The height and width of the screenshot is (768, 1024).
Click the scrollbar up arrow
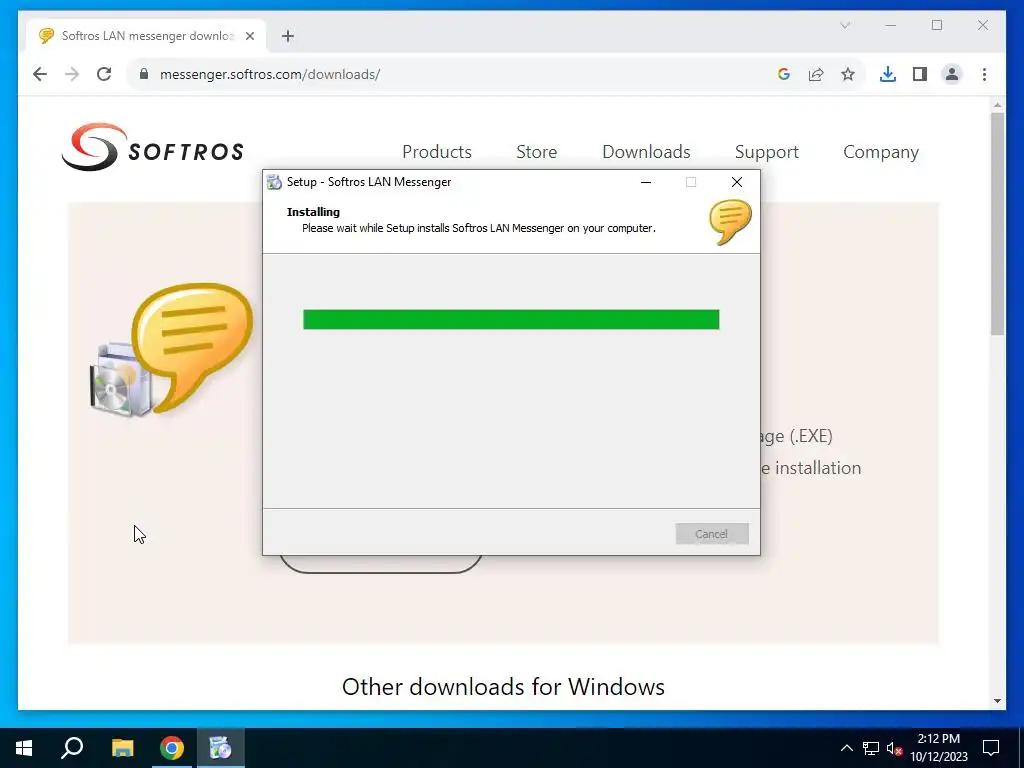click(x=997, y=104)
